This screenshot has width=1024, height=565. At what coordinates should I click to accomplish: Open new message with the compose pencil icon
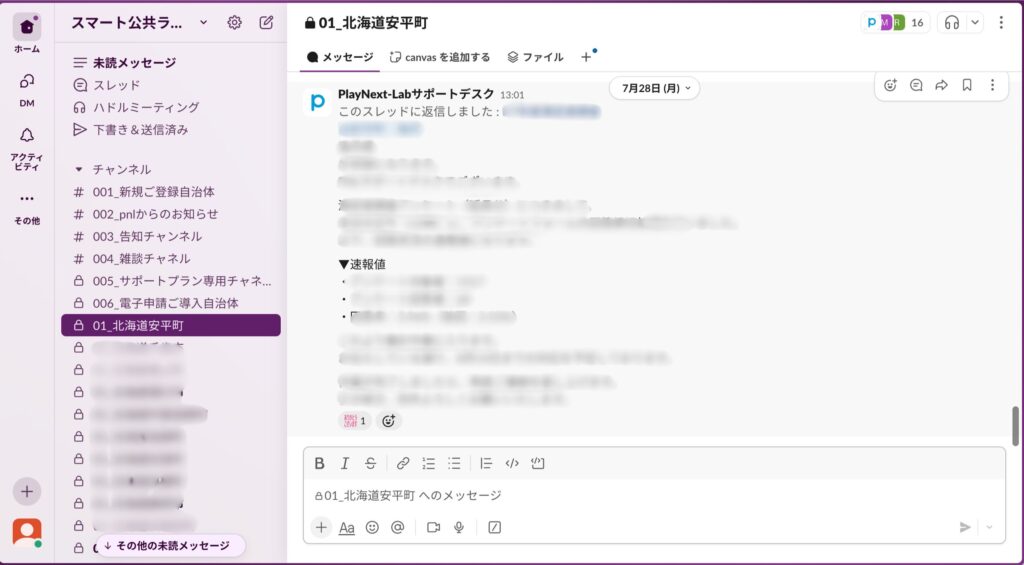pos(266,22)
